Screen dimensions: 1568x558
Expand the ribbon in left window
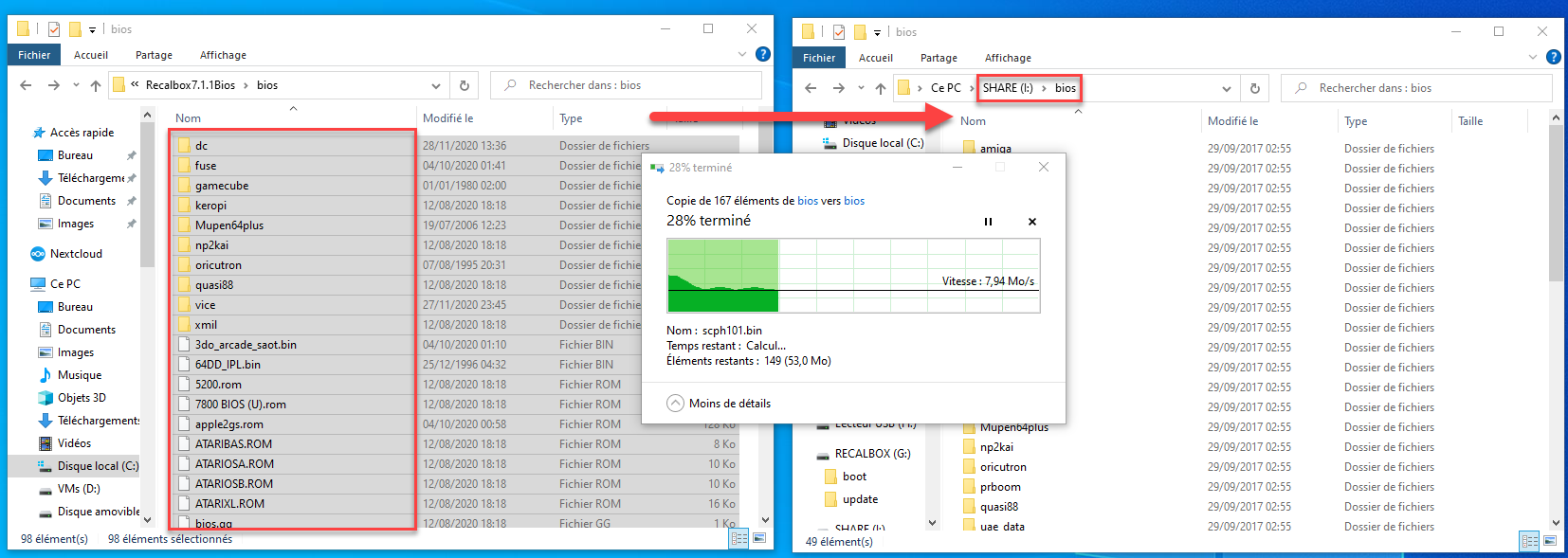(742, 55)
